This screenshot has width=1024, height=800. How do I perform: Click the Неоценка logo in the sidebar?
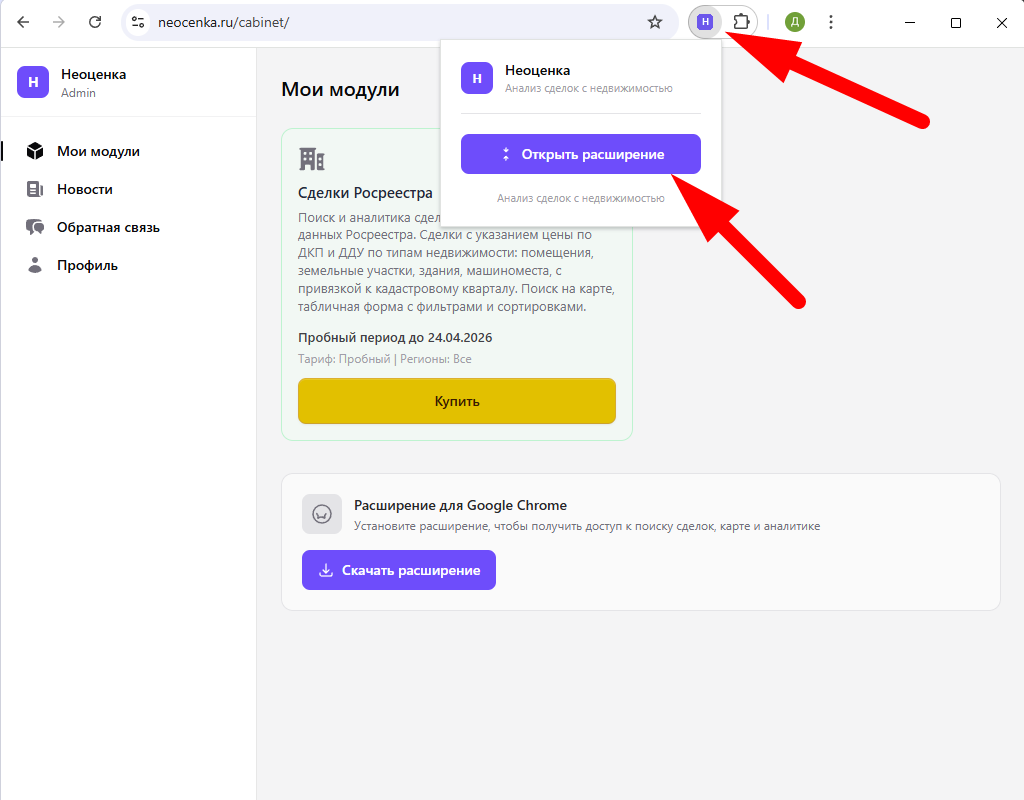click(33, 82)
